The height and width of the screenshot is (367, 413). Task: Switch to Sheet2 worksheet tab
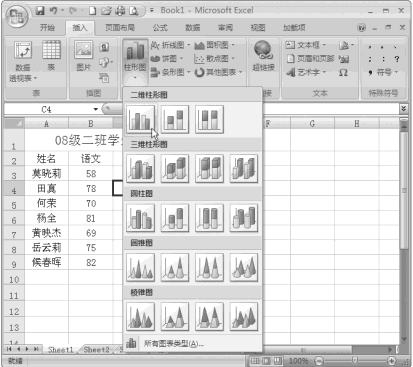96,350
